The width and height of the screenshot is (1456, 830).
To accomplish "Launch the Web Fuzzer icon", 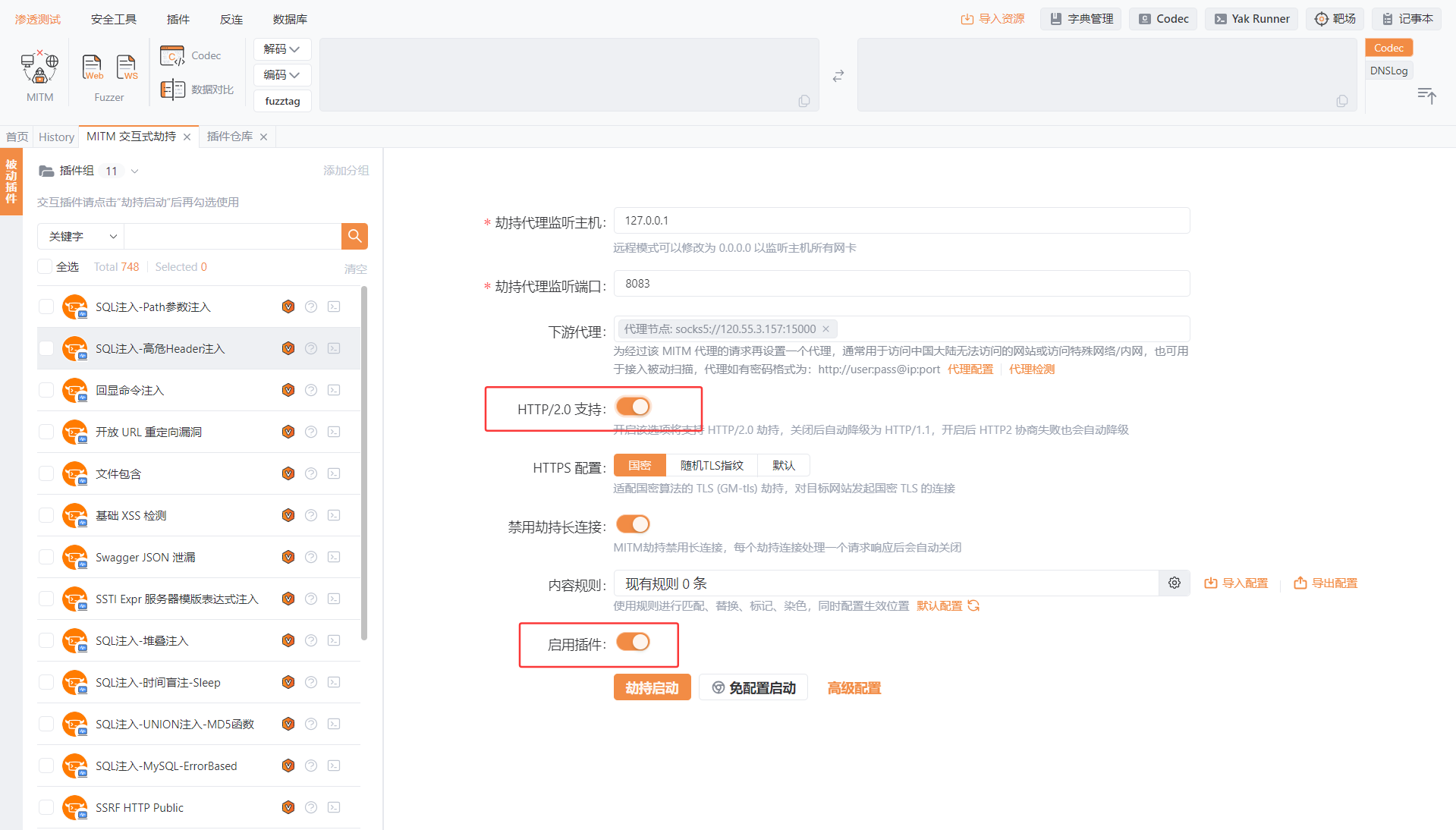I will click(x=93, y=68).
